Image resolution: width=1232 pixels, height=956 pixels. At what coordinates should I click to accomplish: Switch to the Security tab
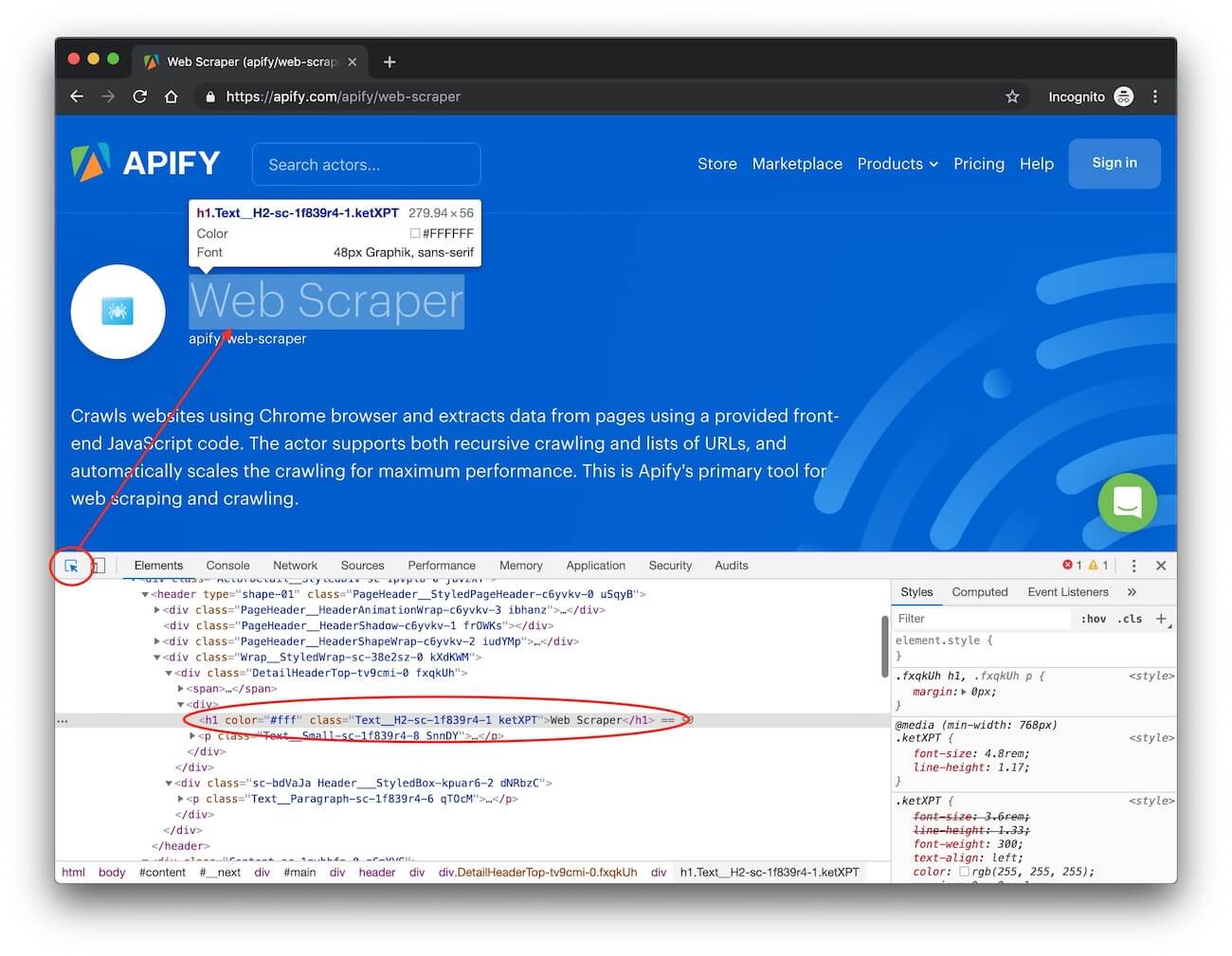tap(670, 566)
